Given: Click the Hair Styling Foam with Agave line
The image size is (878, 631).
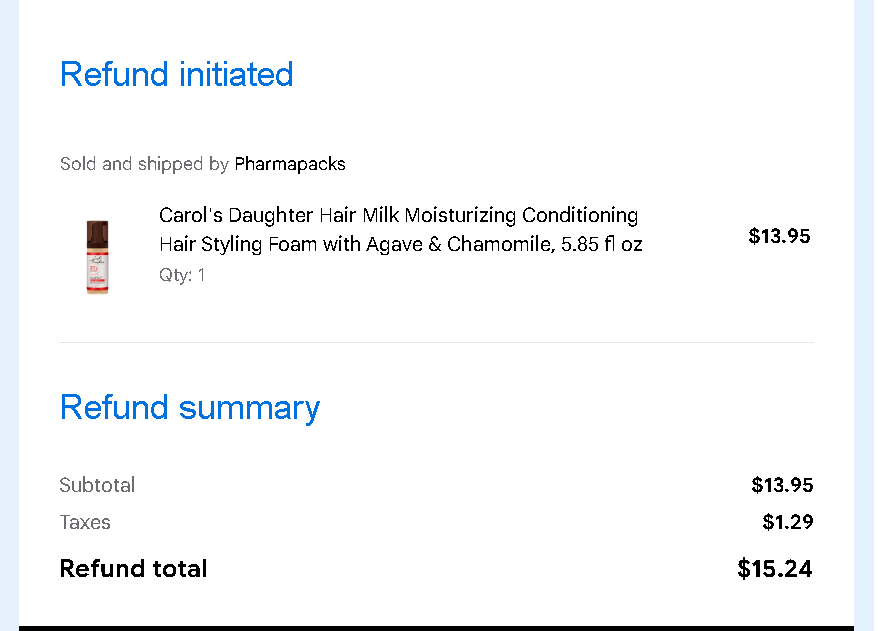Looking at the screenshot, I should (x=400, y=244).
